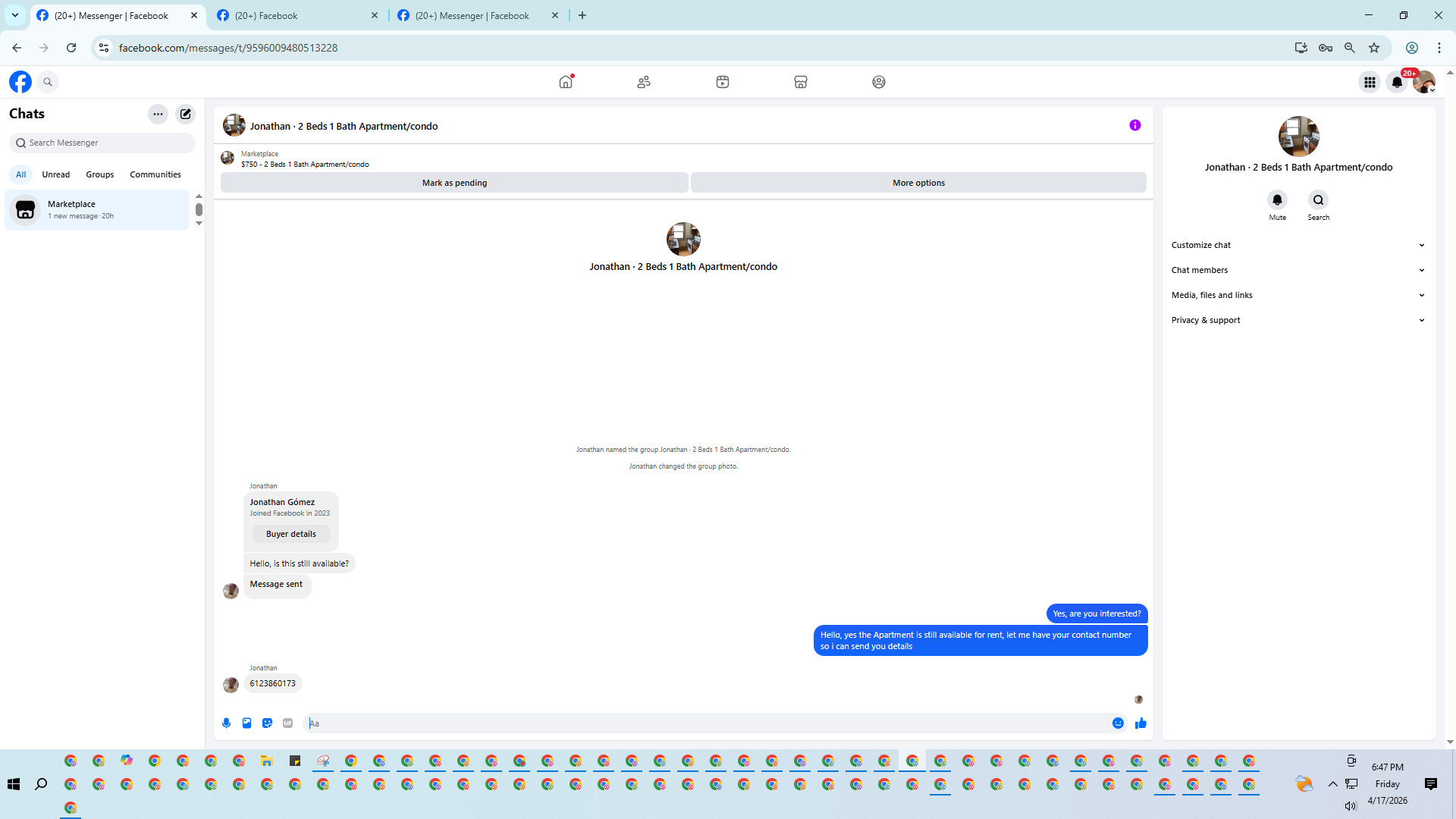Focus the Search Messenger field
Screen dimensions: 1456x819
tap(106, 143)
